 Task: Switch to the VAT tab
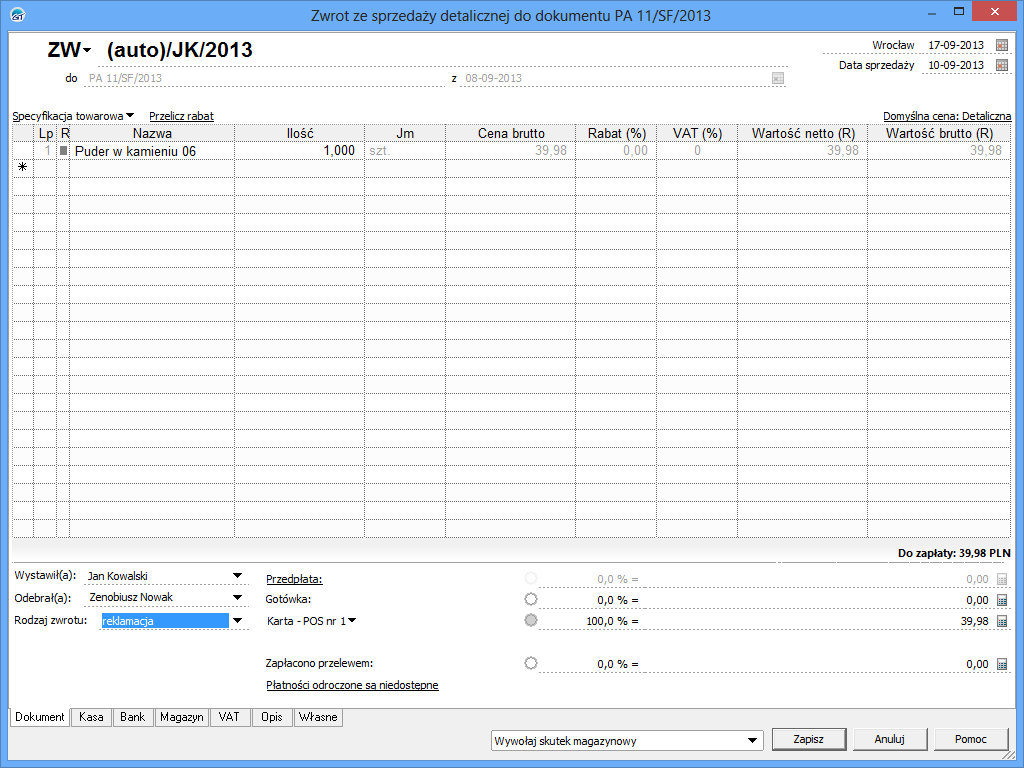coord(229,717)
